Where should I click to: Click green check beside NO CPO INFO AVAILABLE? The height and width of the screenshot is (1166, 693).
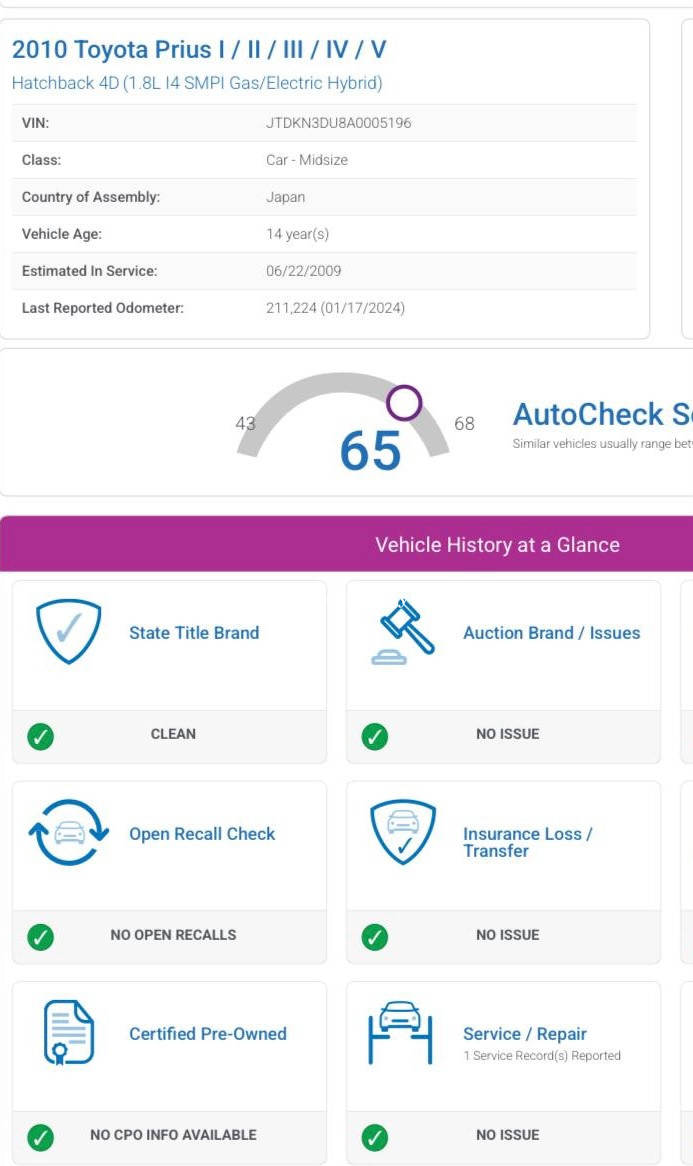coord(40,1138)
